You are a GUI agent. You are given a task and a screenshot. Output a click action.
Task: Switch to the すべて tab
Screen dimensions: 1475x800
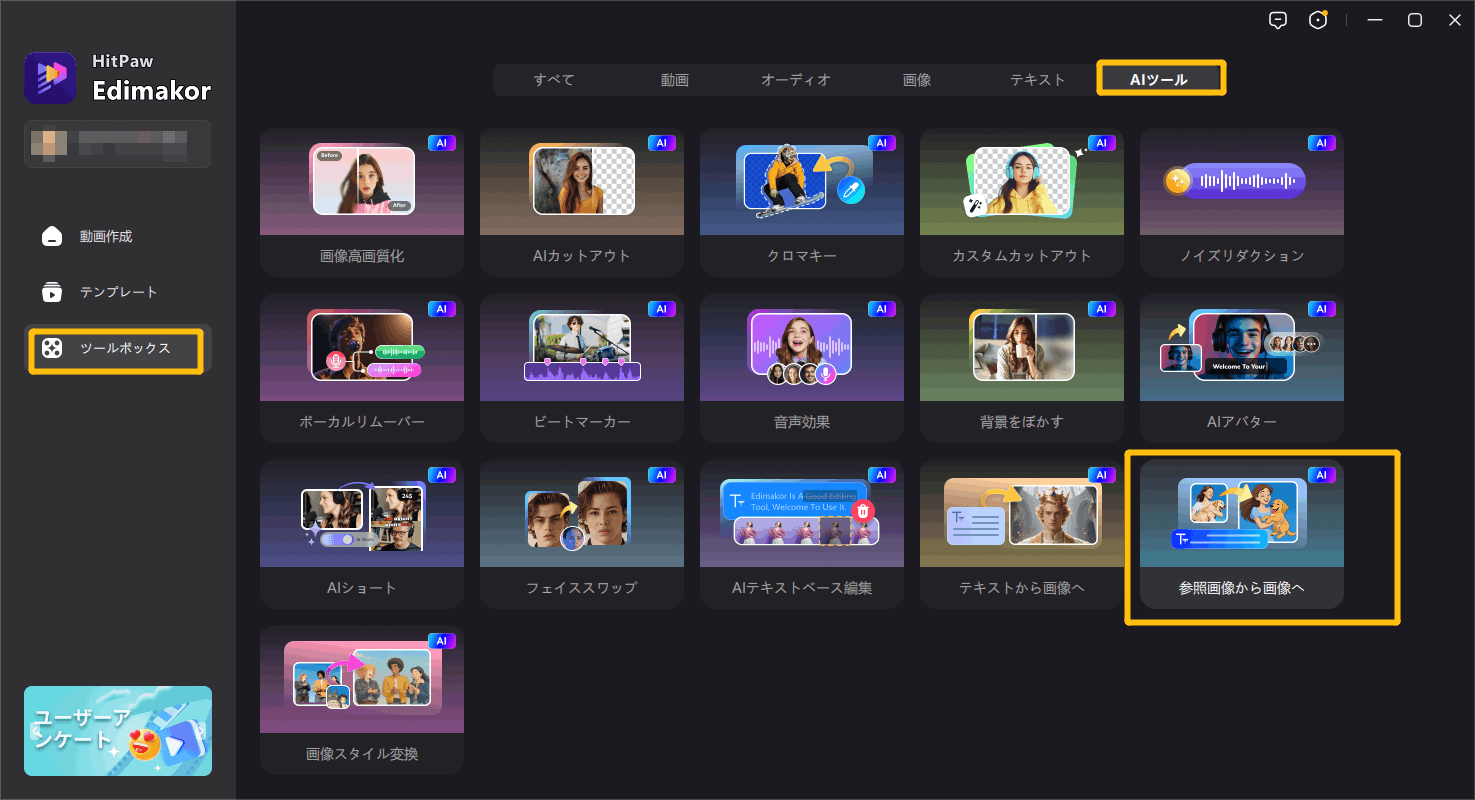(553, 80)
